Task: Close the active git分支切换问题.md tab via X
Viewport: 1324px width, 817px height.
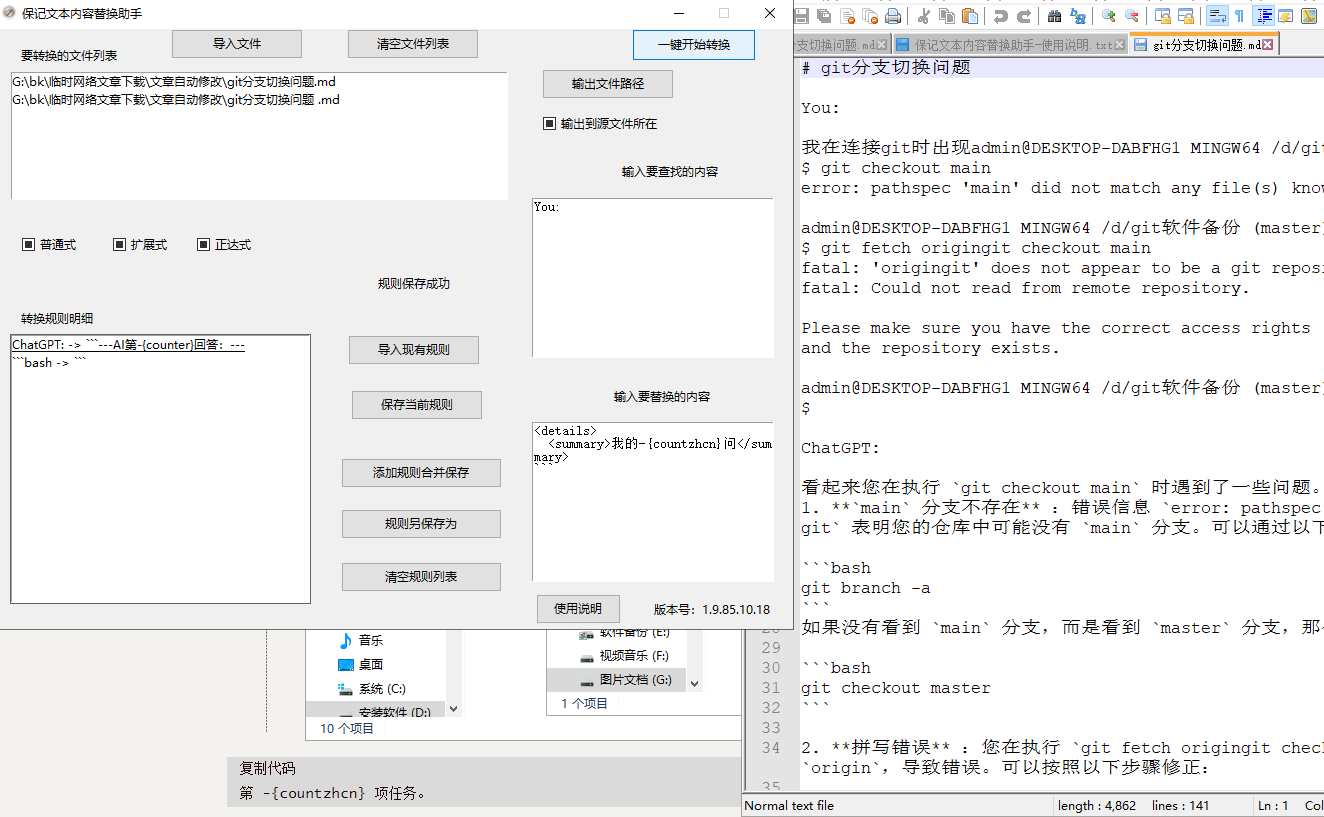Action: tap(1267, 45)
